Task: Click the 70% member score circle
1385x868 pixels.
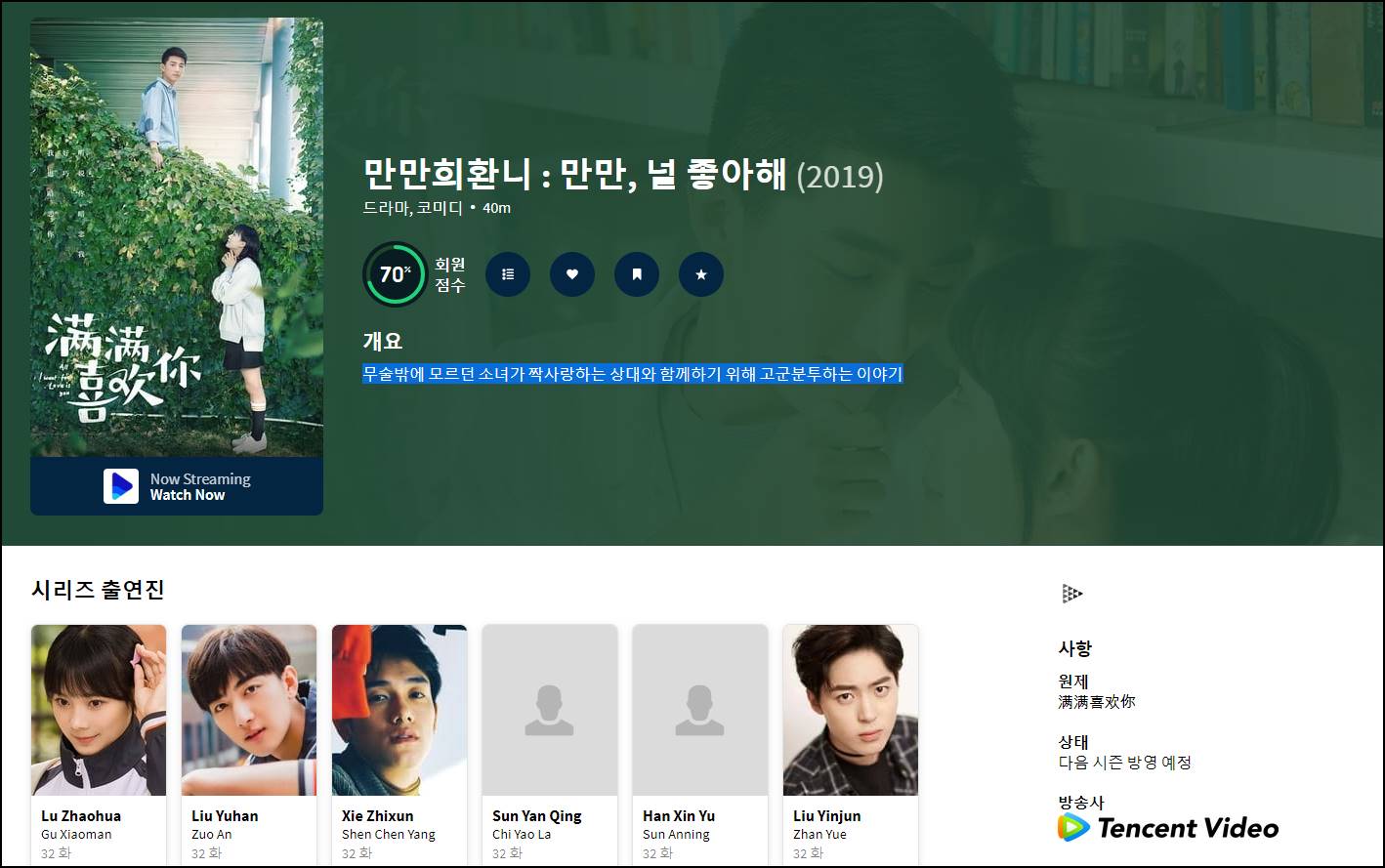Action: click(x=395, y=274)
